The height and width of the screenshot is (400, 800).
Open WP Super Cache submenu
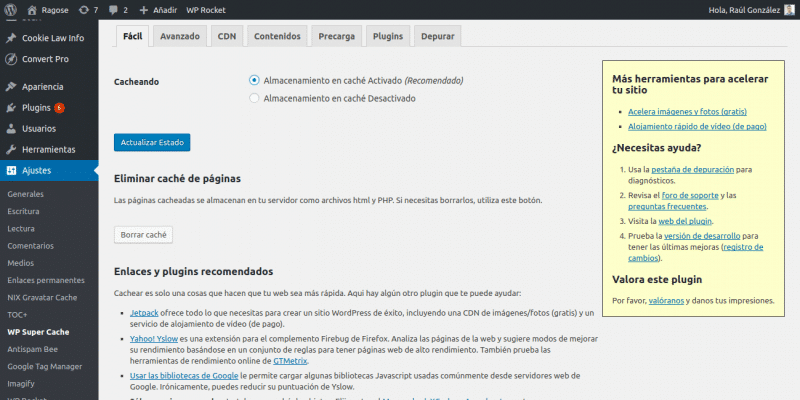coord(38,332)
